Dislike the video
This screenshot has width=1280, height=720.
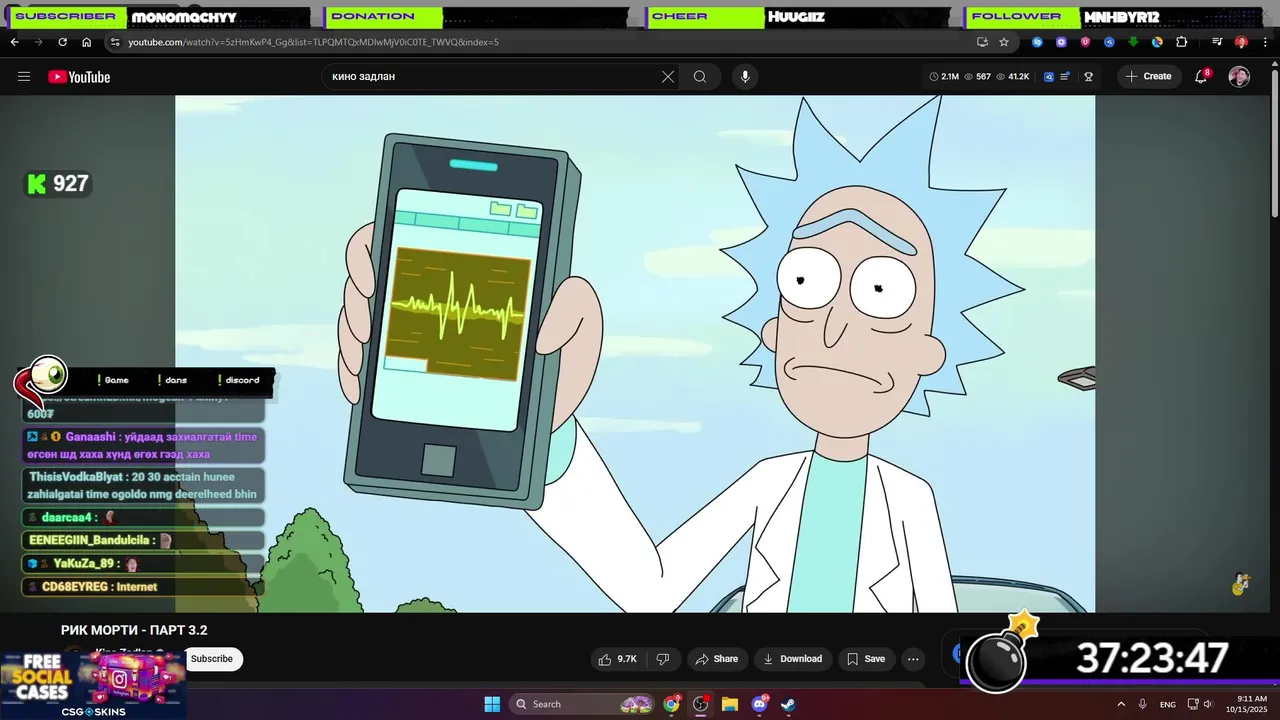[662, 659]
